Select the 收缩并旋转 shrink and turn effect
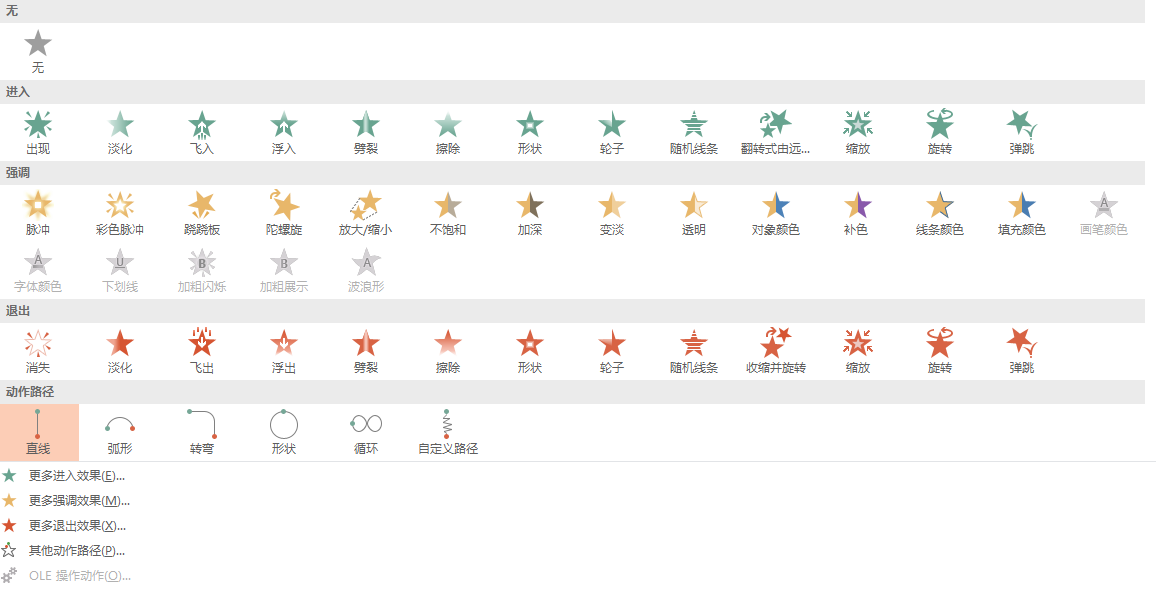 click(776, 352)
